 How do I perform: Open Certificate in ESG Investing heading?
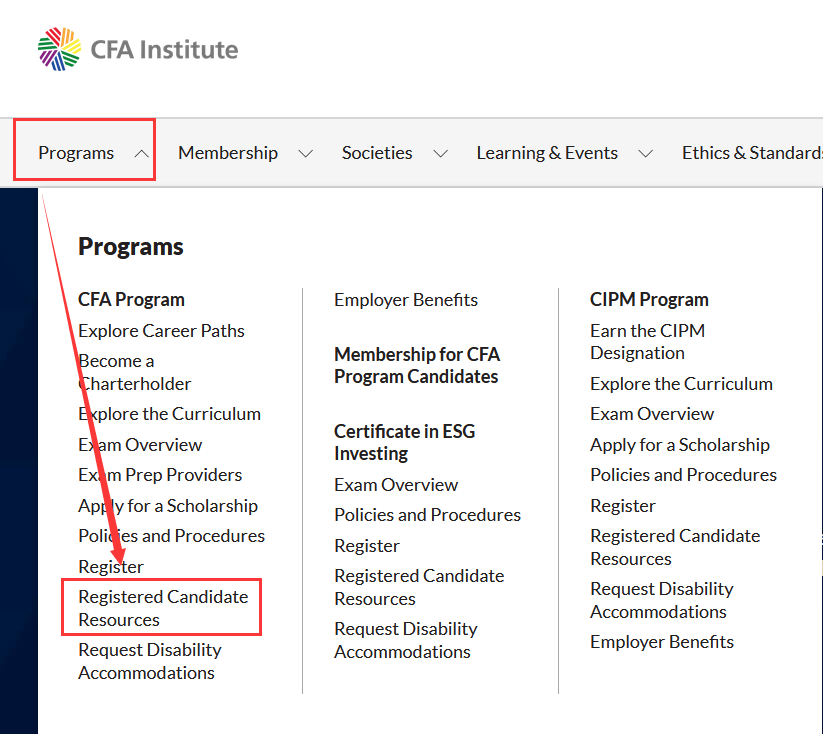405,442
